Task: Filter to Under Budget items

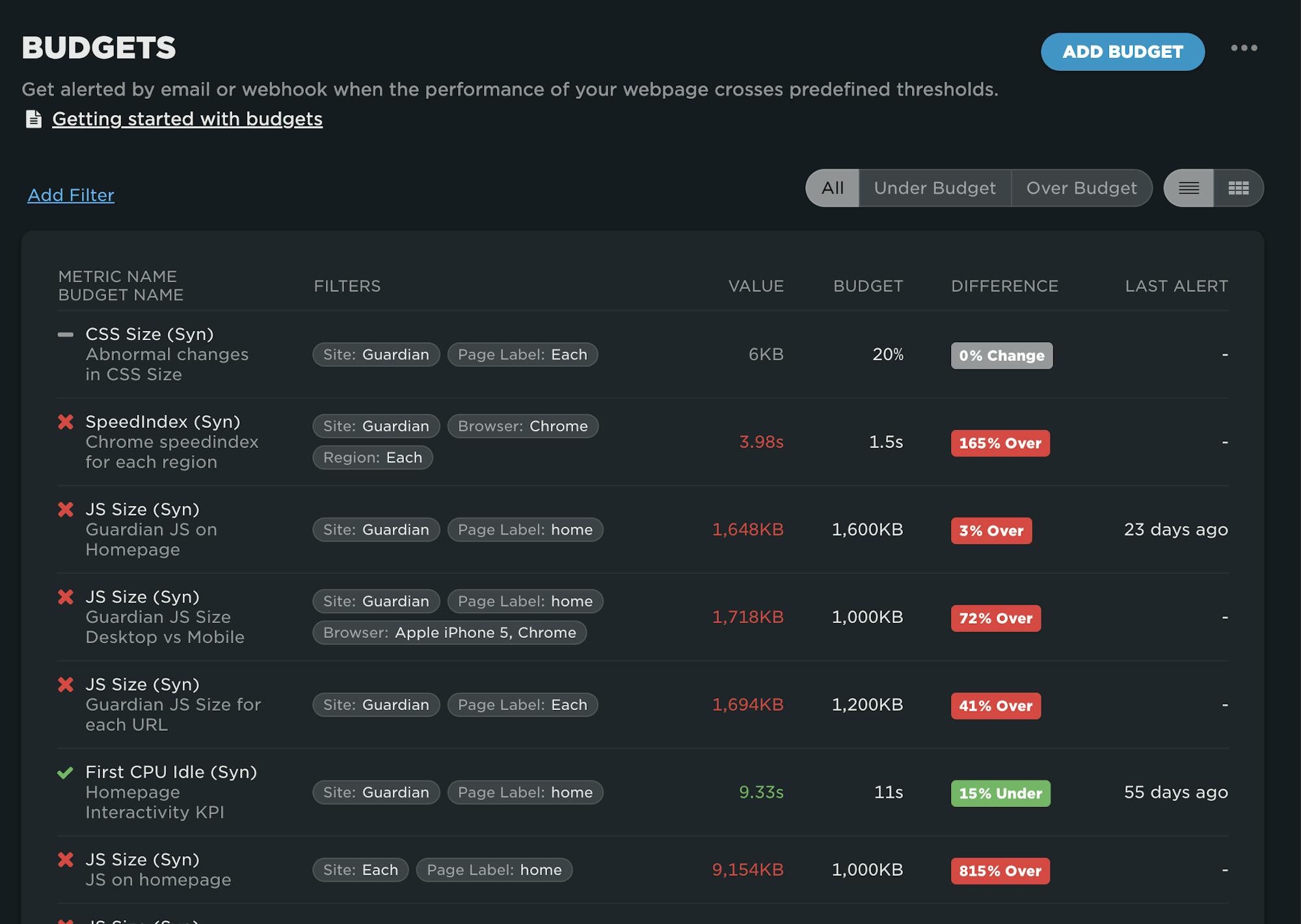Action: coord(934,188)
